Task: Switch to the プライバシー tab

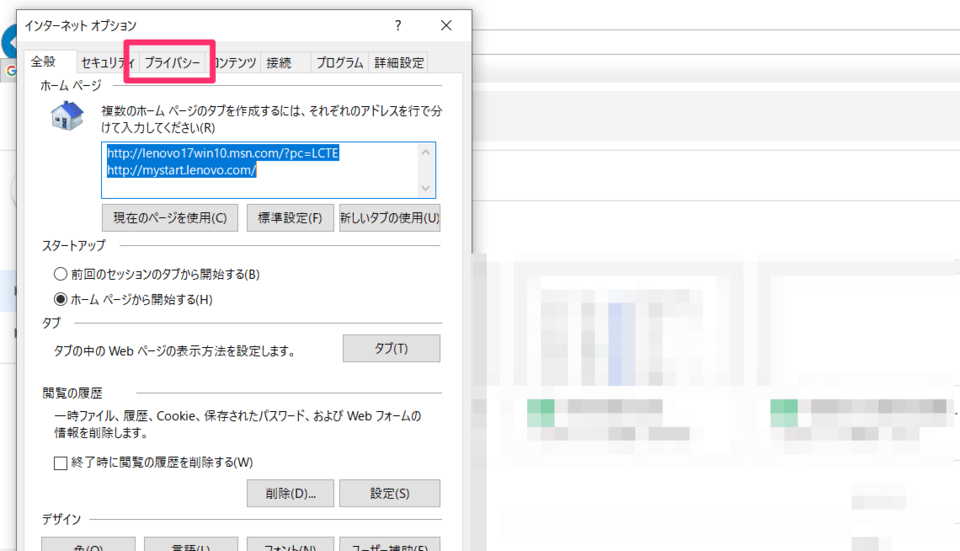Action: 172,62
